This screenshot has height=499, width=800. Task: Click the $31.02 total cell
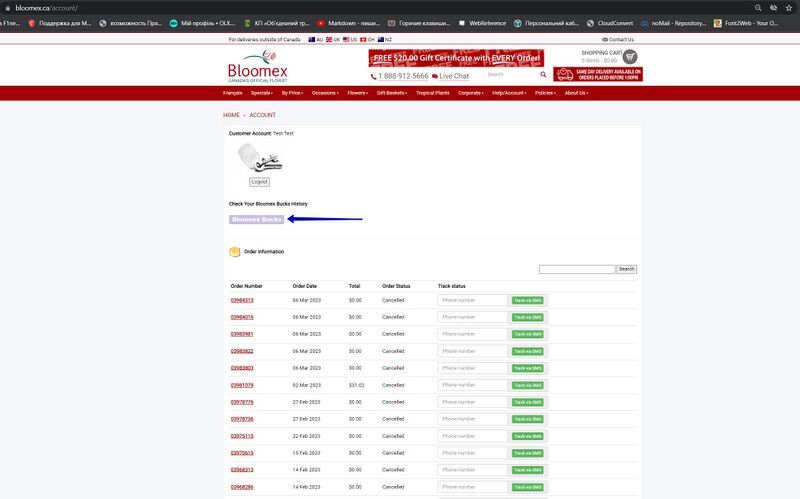point(356,385)
